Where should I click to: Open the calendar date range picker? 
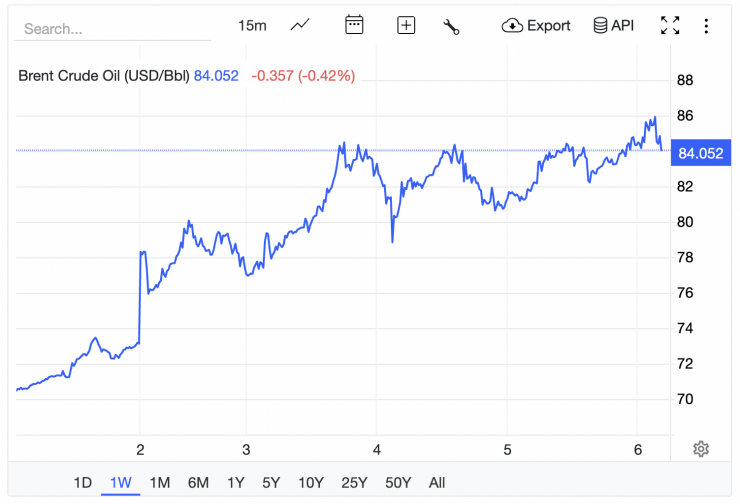[x=354, y=26]
